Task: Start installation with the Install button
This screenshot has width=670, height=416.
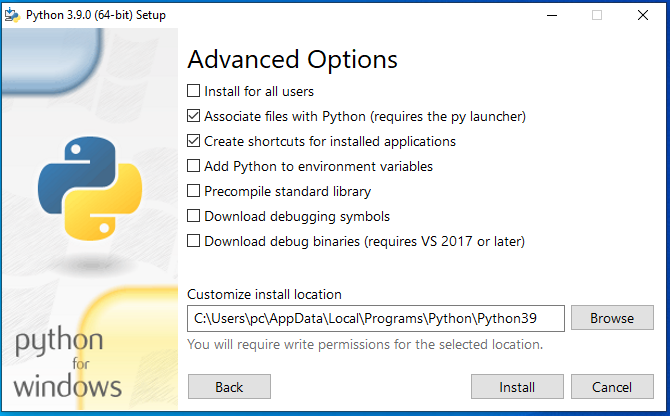Action: (517, 387)
